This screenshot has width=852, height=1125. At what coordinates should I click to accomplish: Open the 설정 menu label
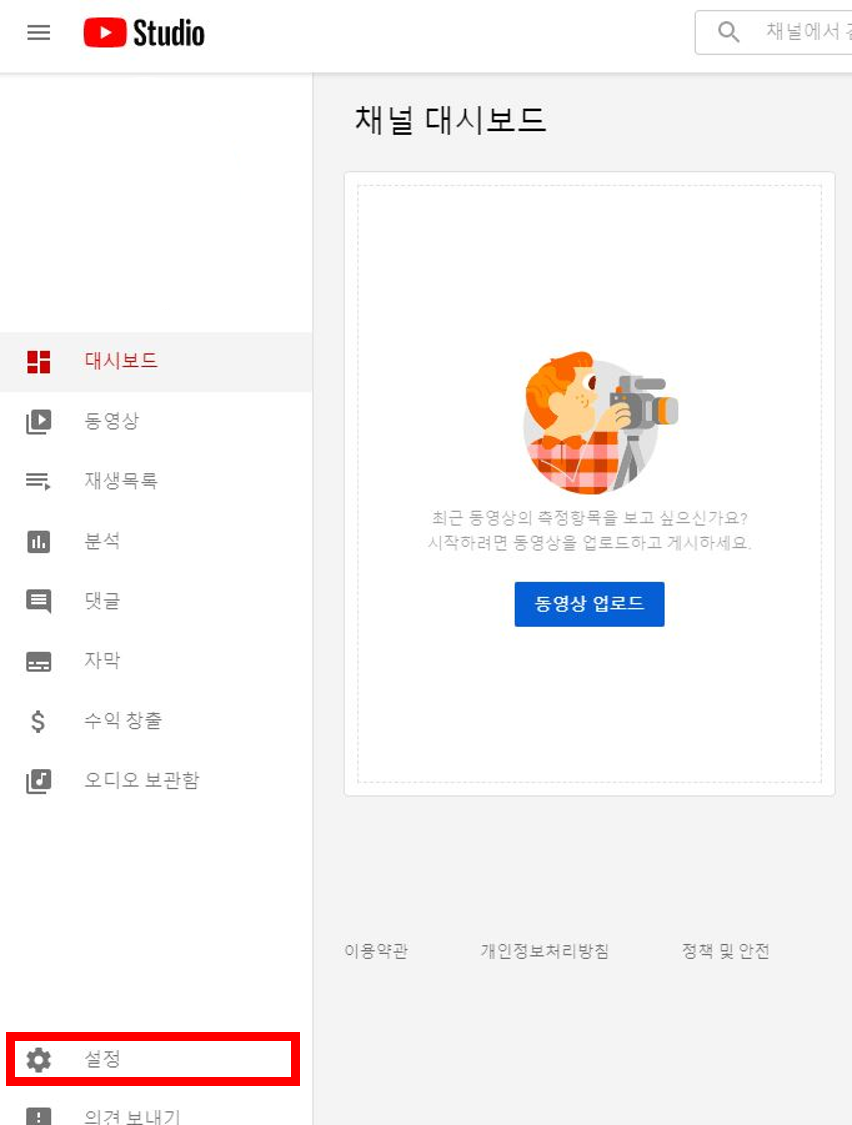pos(102,1058)
